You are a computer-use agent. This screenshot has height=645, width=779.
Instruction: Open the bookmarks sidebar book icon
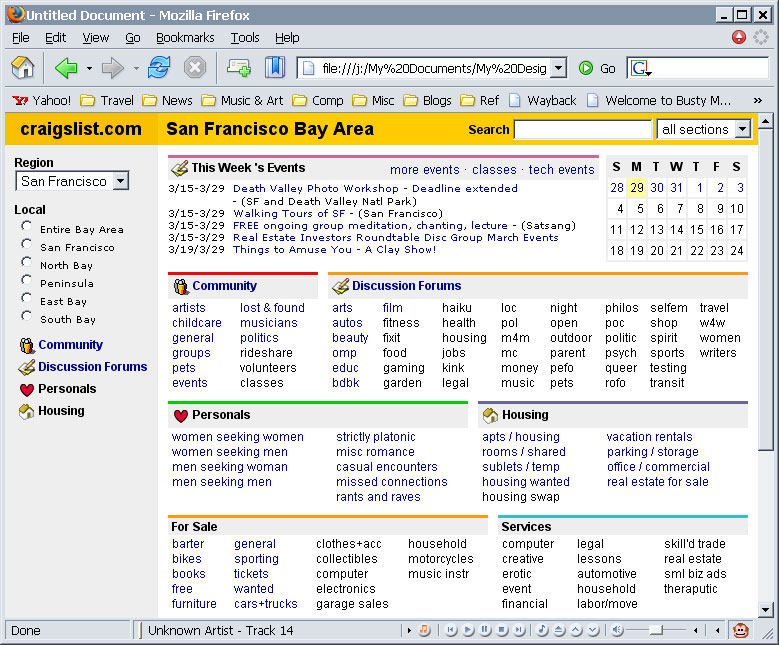point(275,68)
